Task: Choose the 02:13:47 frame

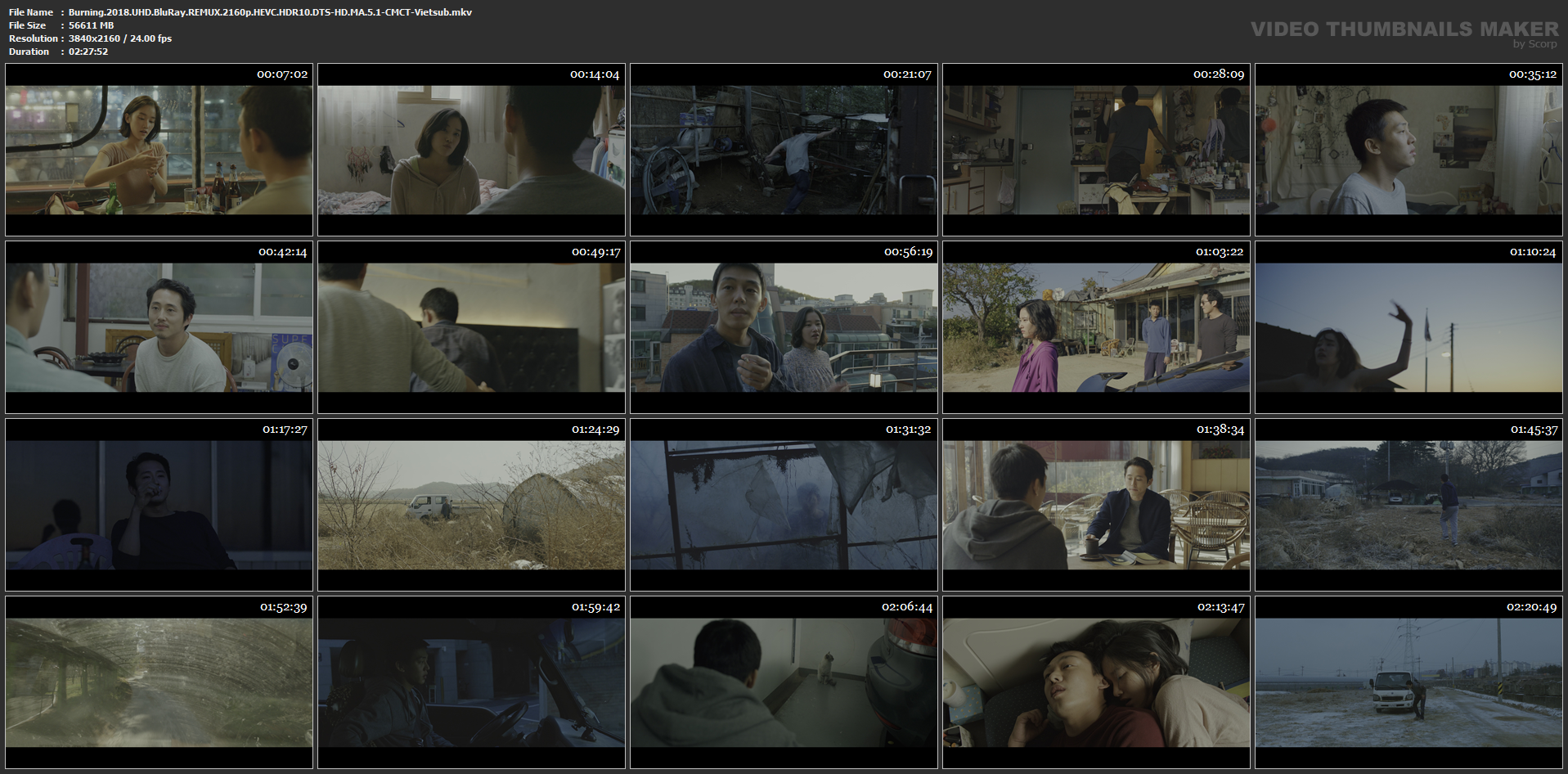Action: [1096, 682]
